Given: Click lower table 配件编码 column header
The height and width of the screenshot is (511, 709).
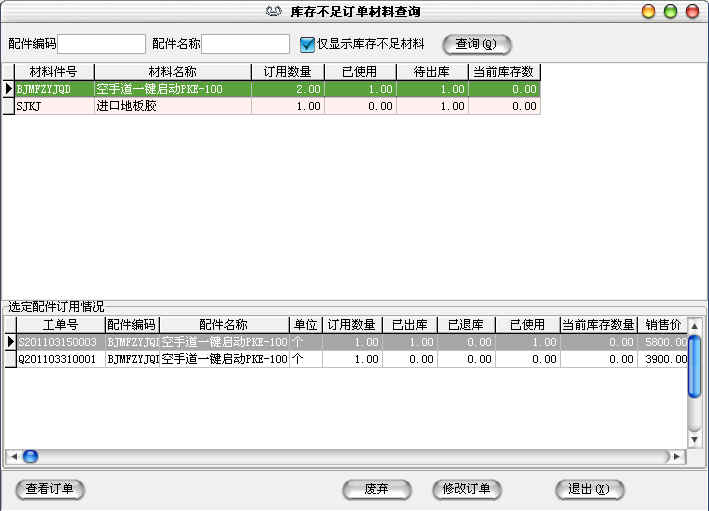Looking at the screenshot, I should tap(132, 325).
